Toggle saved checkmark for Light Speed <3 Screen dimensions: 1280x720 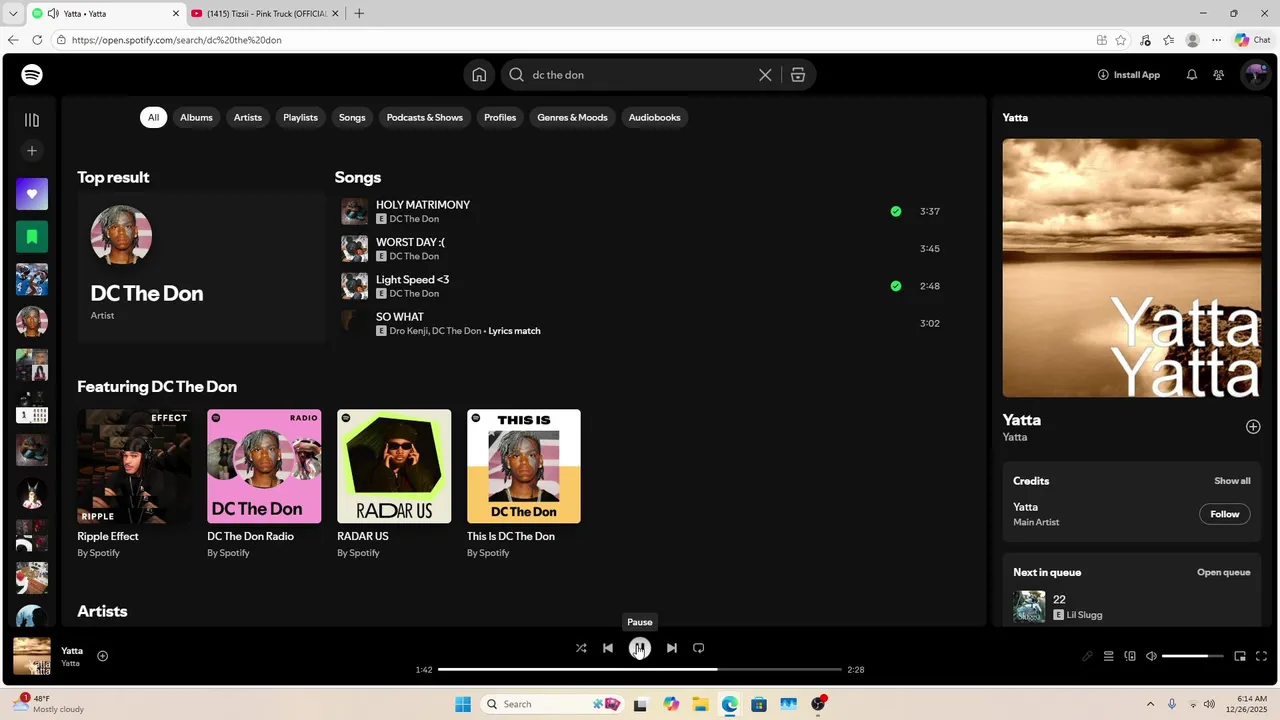pyautogui.click(x=896, y=286)
